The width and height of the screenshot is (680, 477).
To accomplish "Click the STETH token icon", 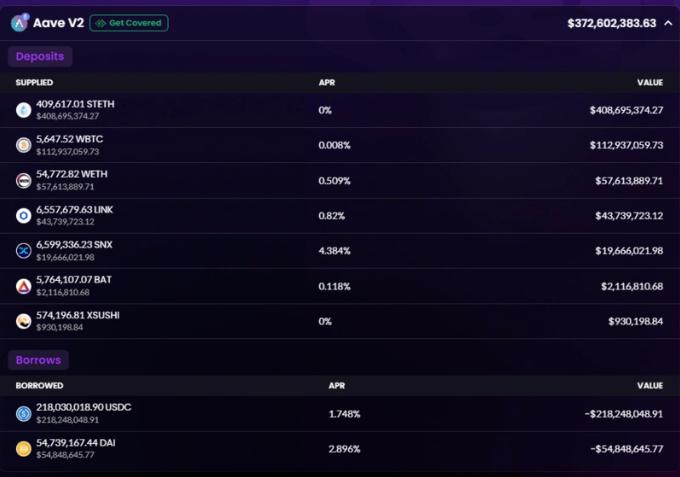I will 23,110.
